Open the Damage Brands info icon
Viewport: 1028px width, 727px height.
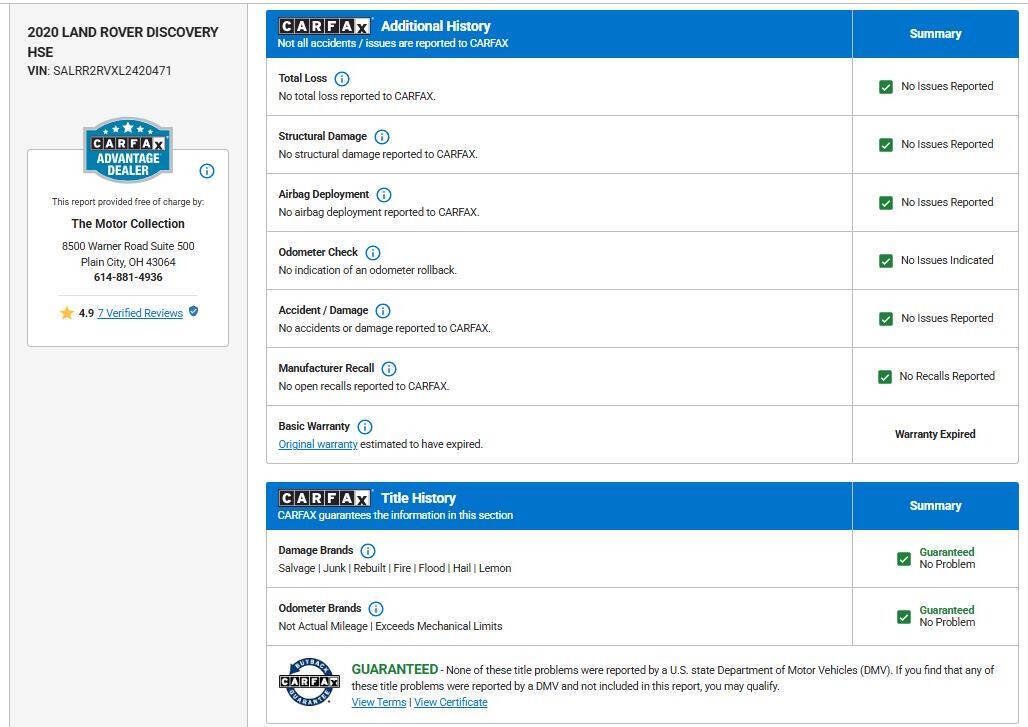pyautogui.click(x=368, y=551)
